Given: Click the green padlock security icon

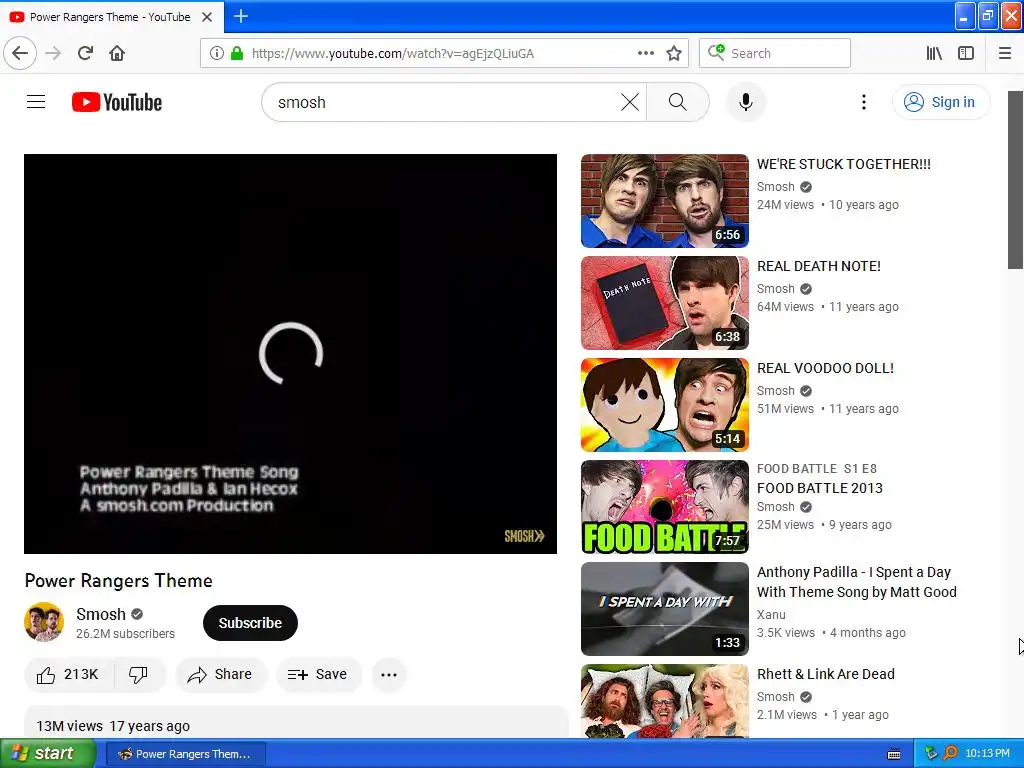Looking at the screenshot, I should tap(237, 53).
